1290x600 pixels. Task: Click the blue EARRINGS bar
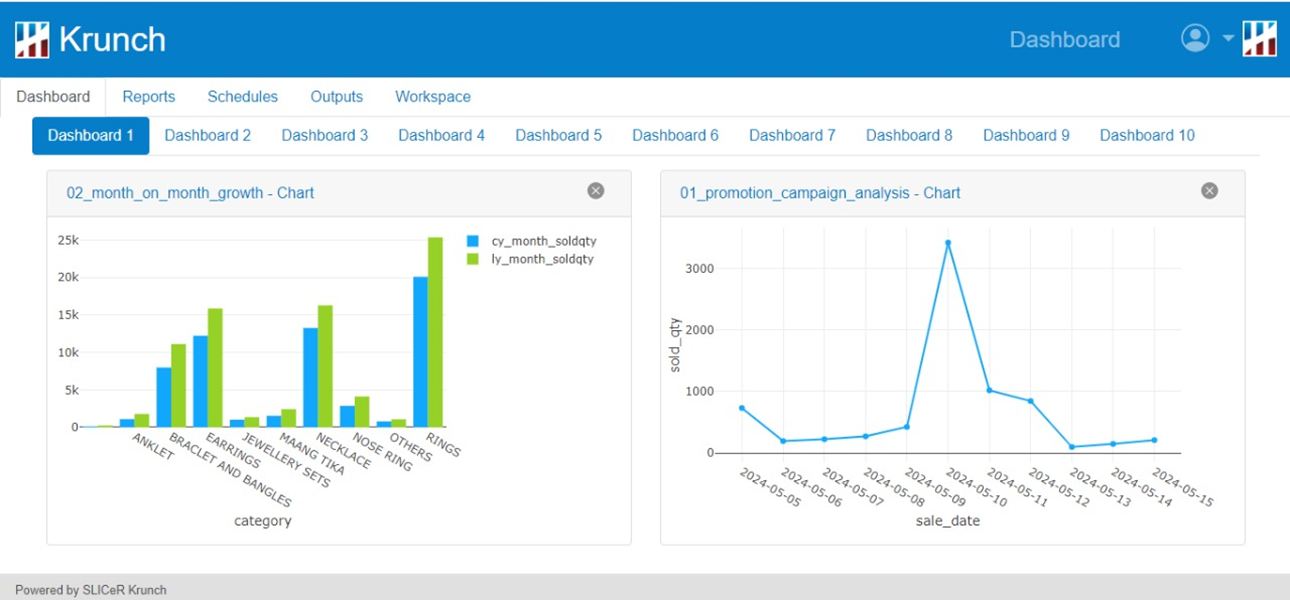[200, 381]
